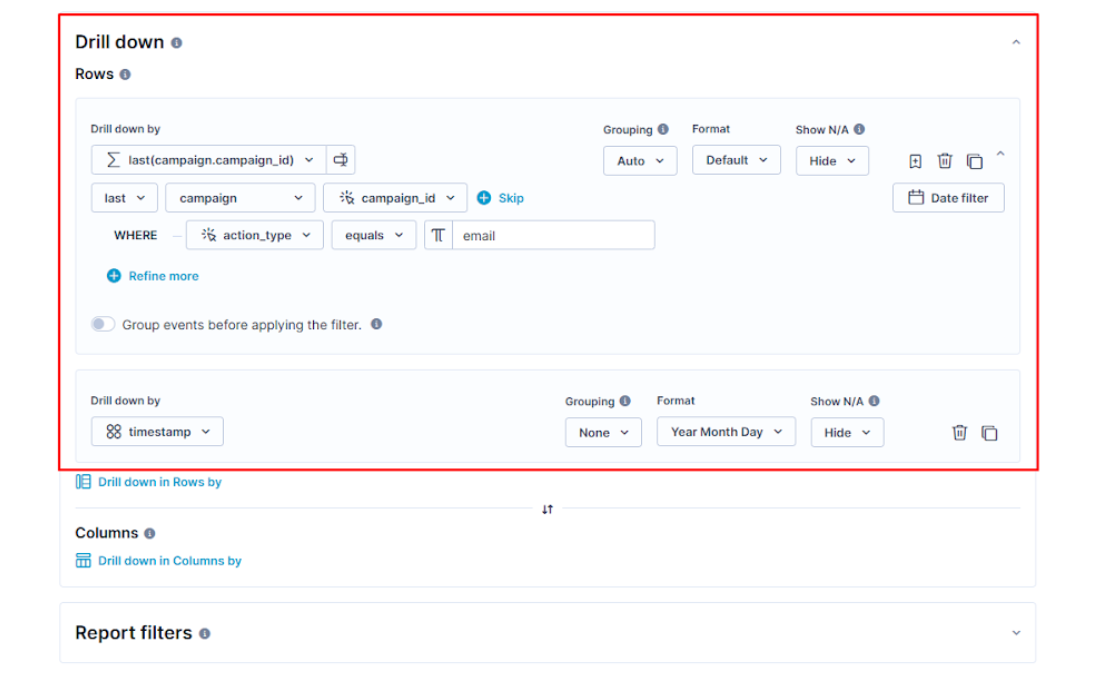This screenshot has height=673, width=1101.
Task: Open the equals operator dropdown
Action: 374,236
